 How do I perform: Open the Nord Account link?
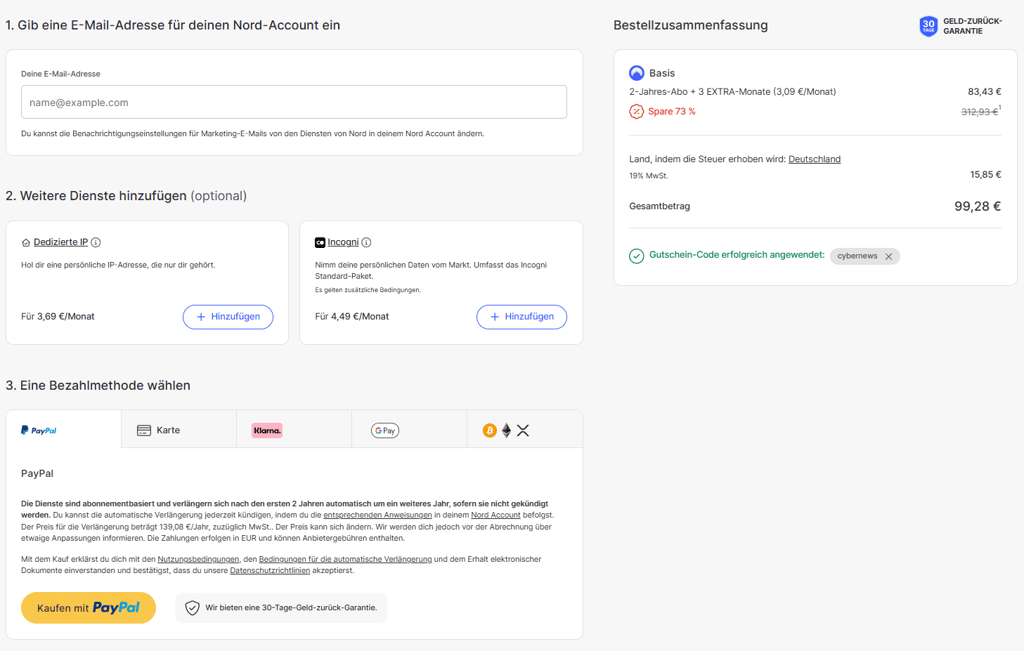[x=496, y=515]
